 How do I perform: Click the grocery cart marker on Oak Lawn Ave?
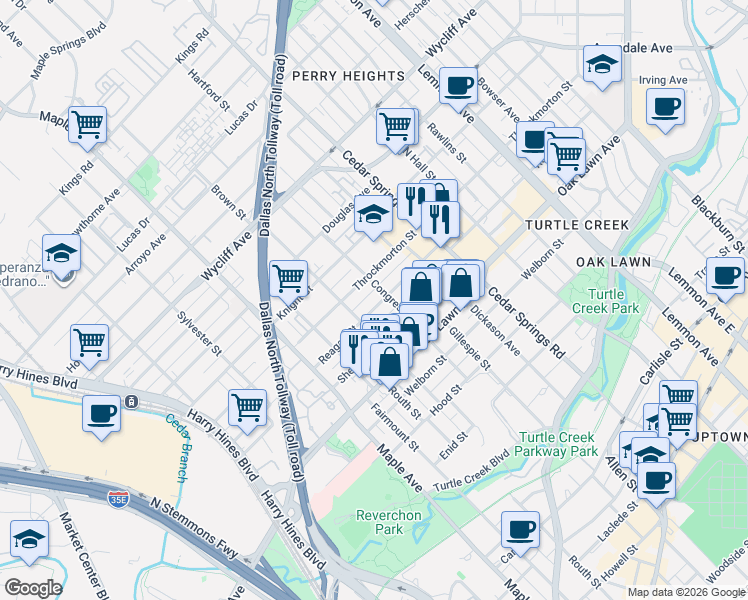pos(566,159)
